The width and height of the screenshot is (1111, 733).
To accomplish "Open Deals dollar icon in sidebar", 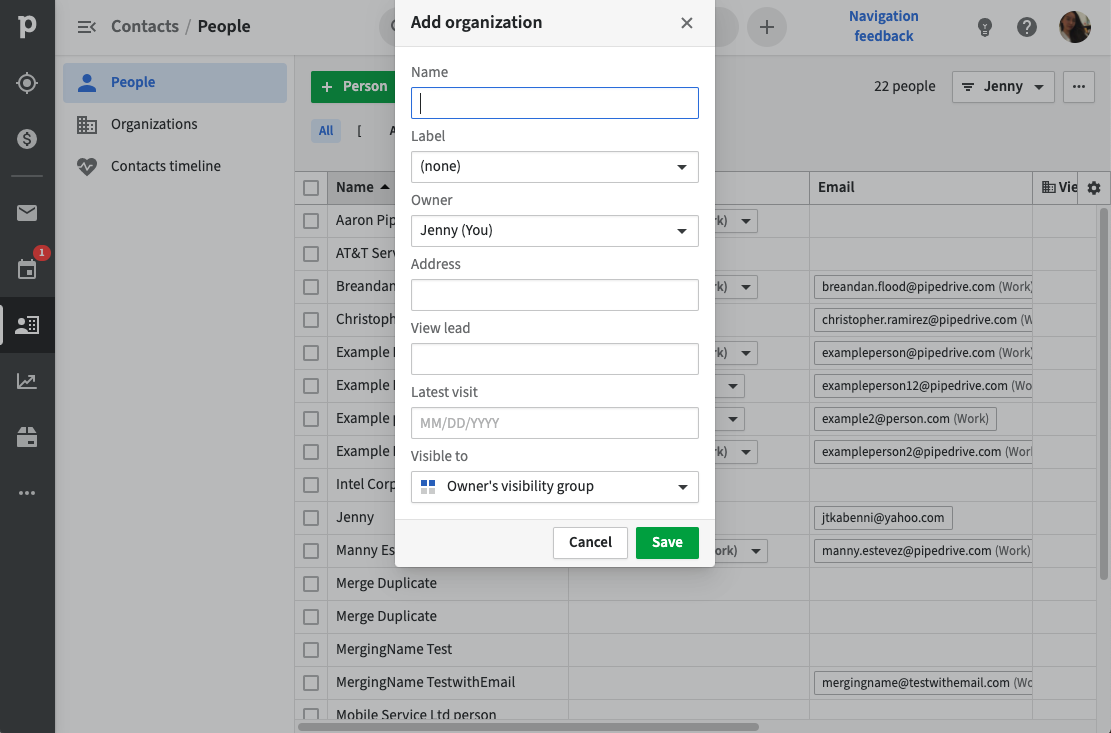I will click(27, 139).
